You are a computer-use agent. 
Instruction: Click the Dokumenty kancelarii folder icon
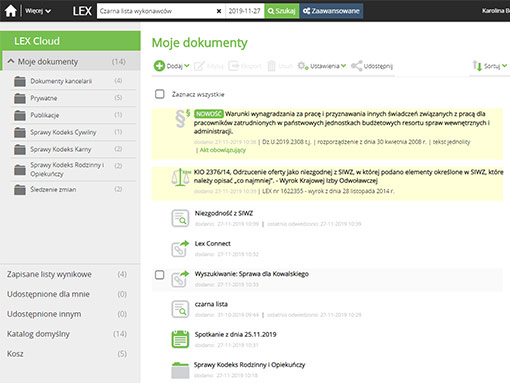(x=20, y=81)
